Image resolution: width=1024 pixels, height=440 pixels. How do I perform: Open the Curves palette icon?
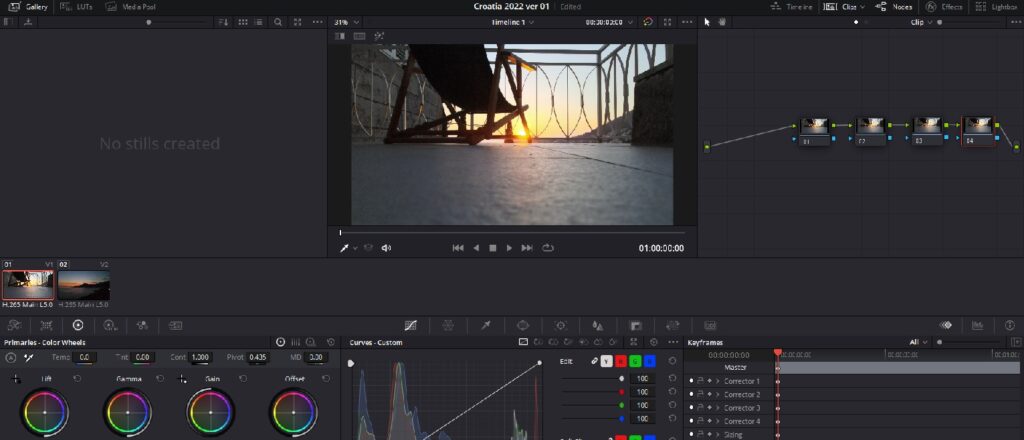coord(410,325)
